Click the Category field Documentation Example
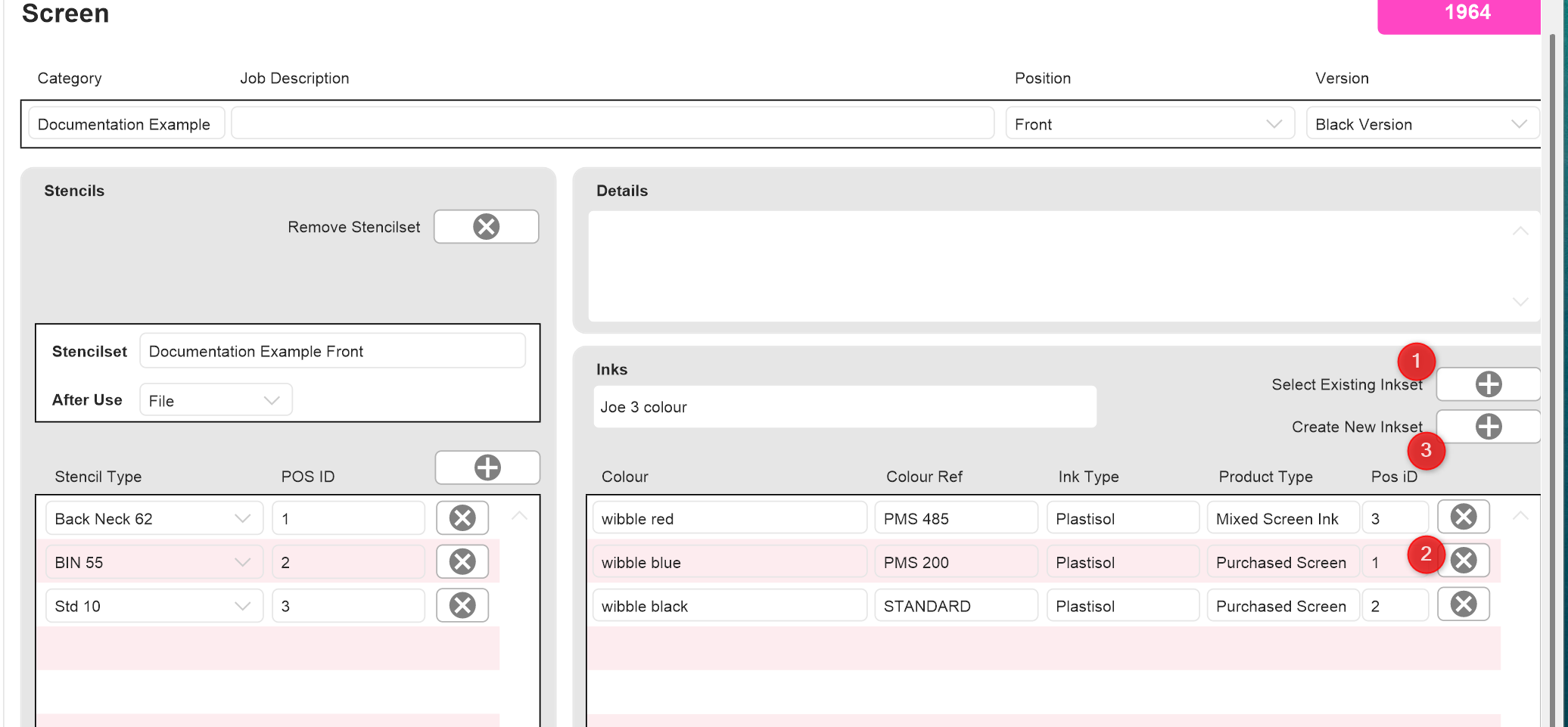 [x=126, y=123]
